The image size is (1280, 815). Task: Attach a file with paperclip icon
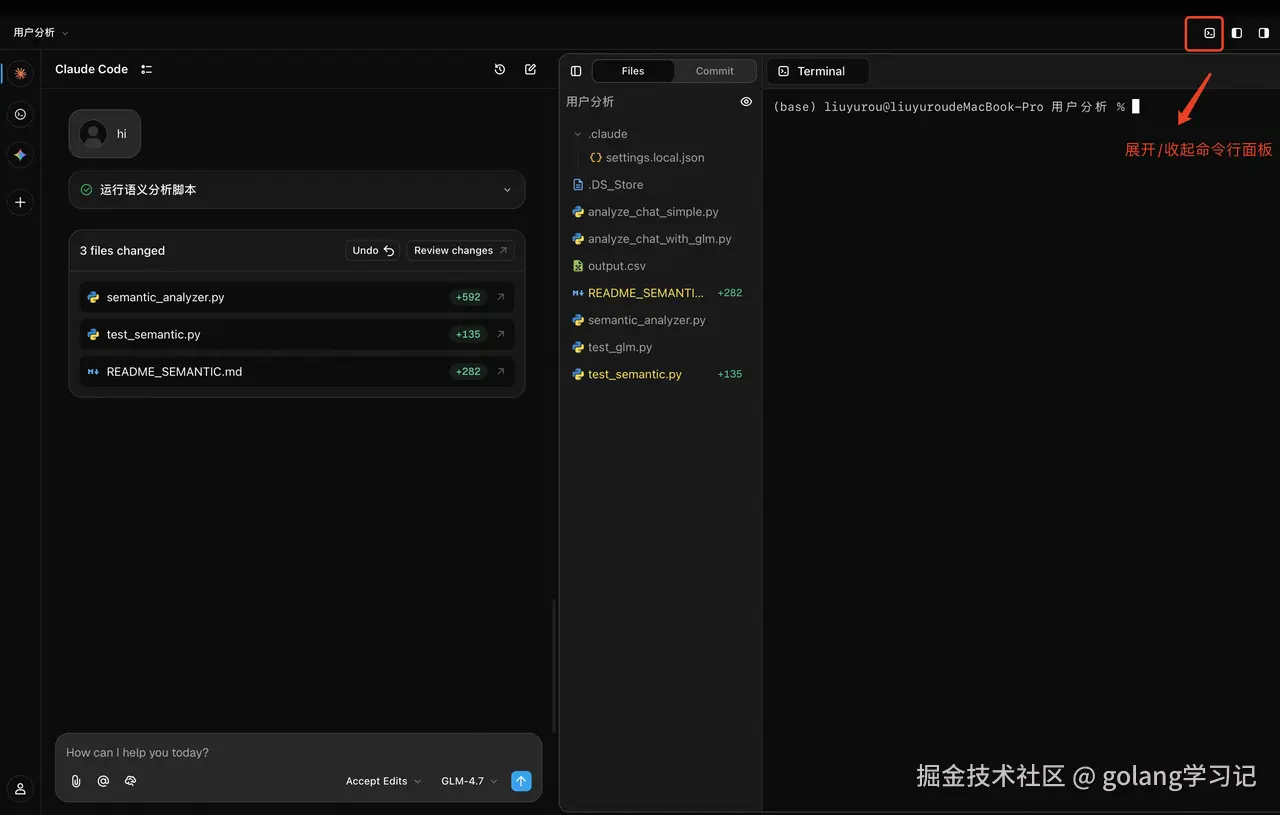pyautogui.click(x=76, y=781)
